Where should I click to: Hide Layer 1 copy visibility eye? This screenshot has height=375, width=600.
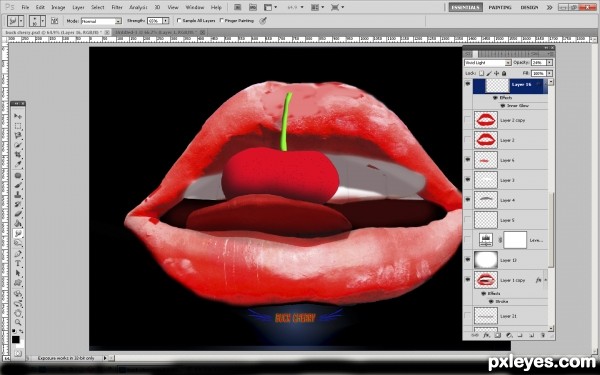coord(468,280)
